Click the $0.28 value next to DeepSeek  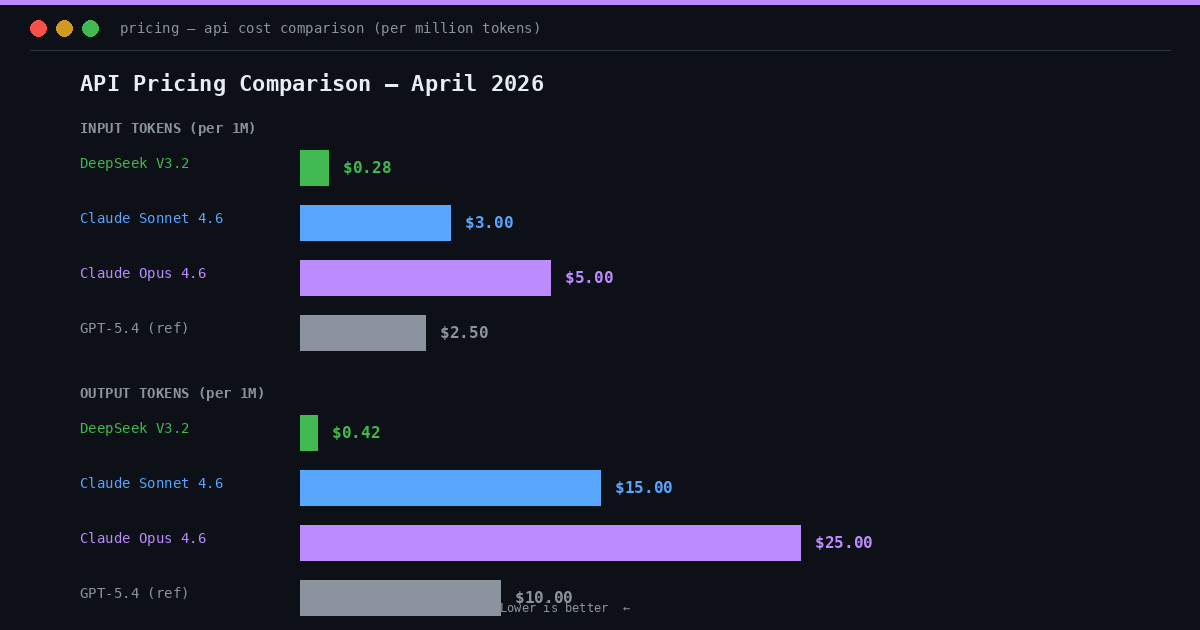(366, 167)
